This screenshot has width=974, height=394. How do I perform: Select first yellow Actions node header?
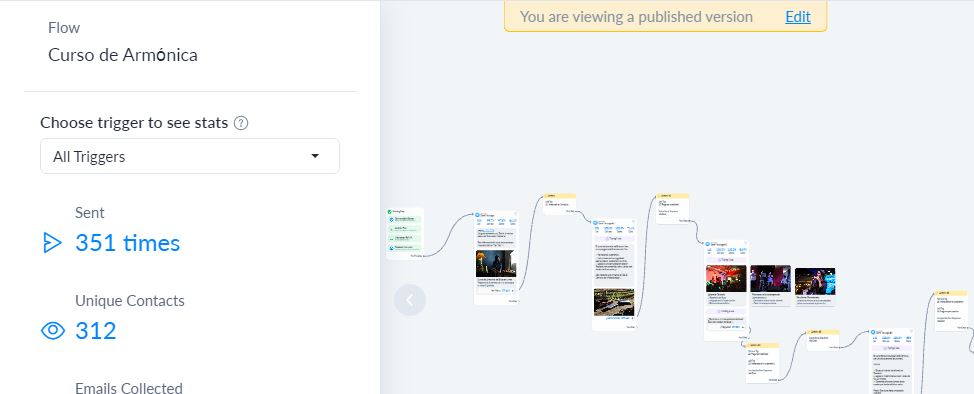click(559, 196)
